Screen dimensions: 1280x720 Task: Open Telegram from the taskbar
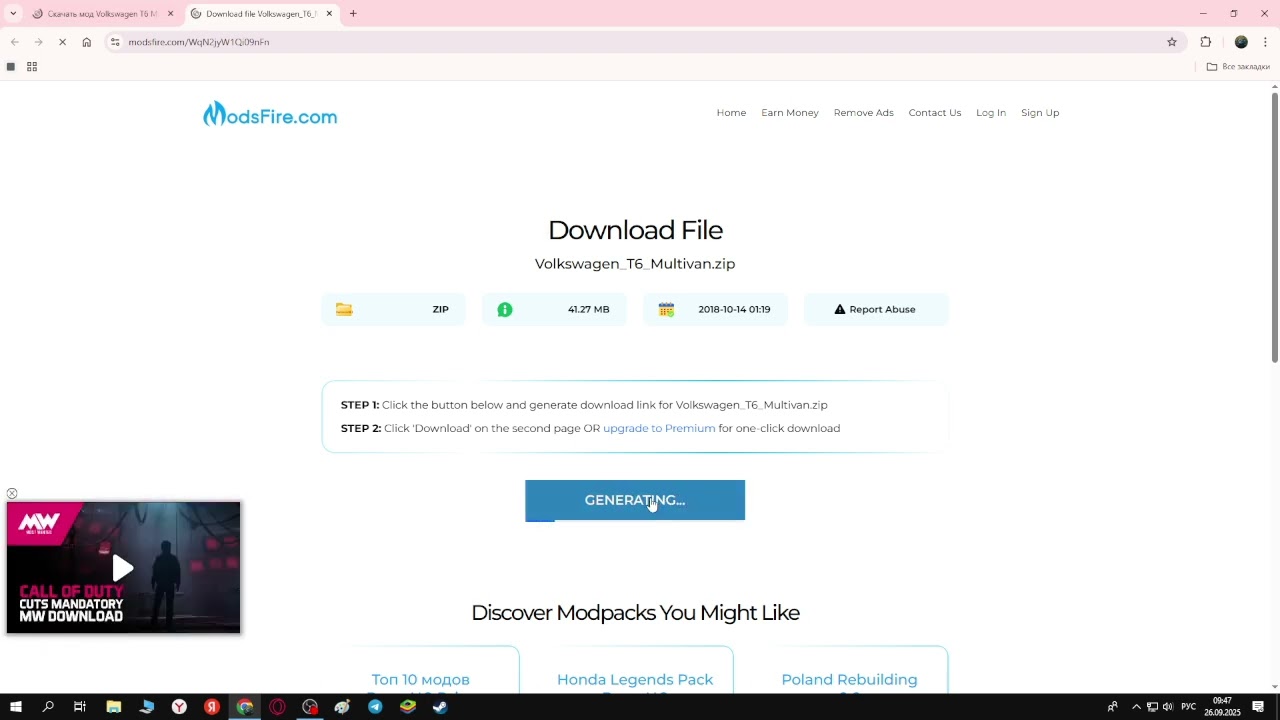(375, 707)
